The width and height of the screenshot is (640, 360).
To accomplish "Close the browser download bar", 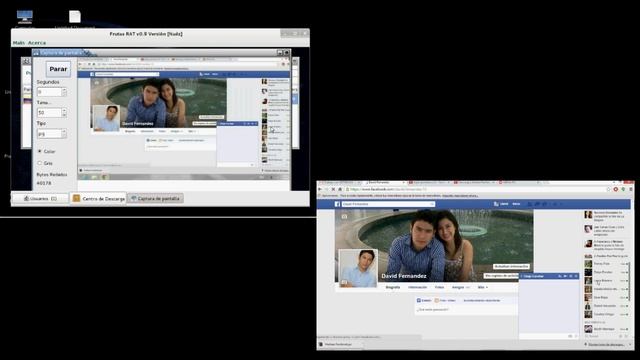I will point(631,344).
